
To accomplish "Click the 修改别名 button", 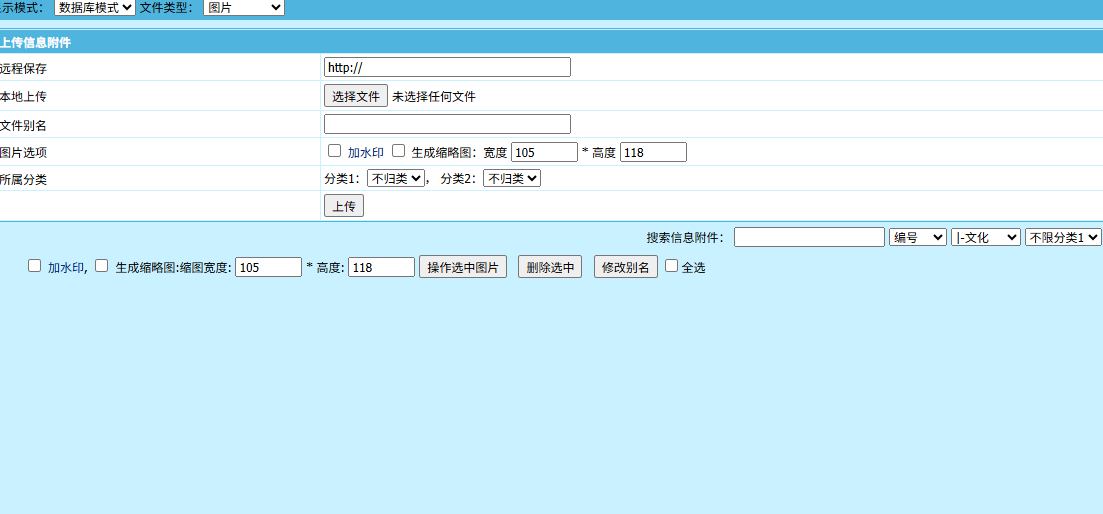I will pyautogui.click(x=626, y=267).
